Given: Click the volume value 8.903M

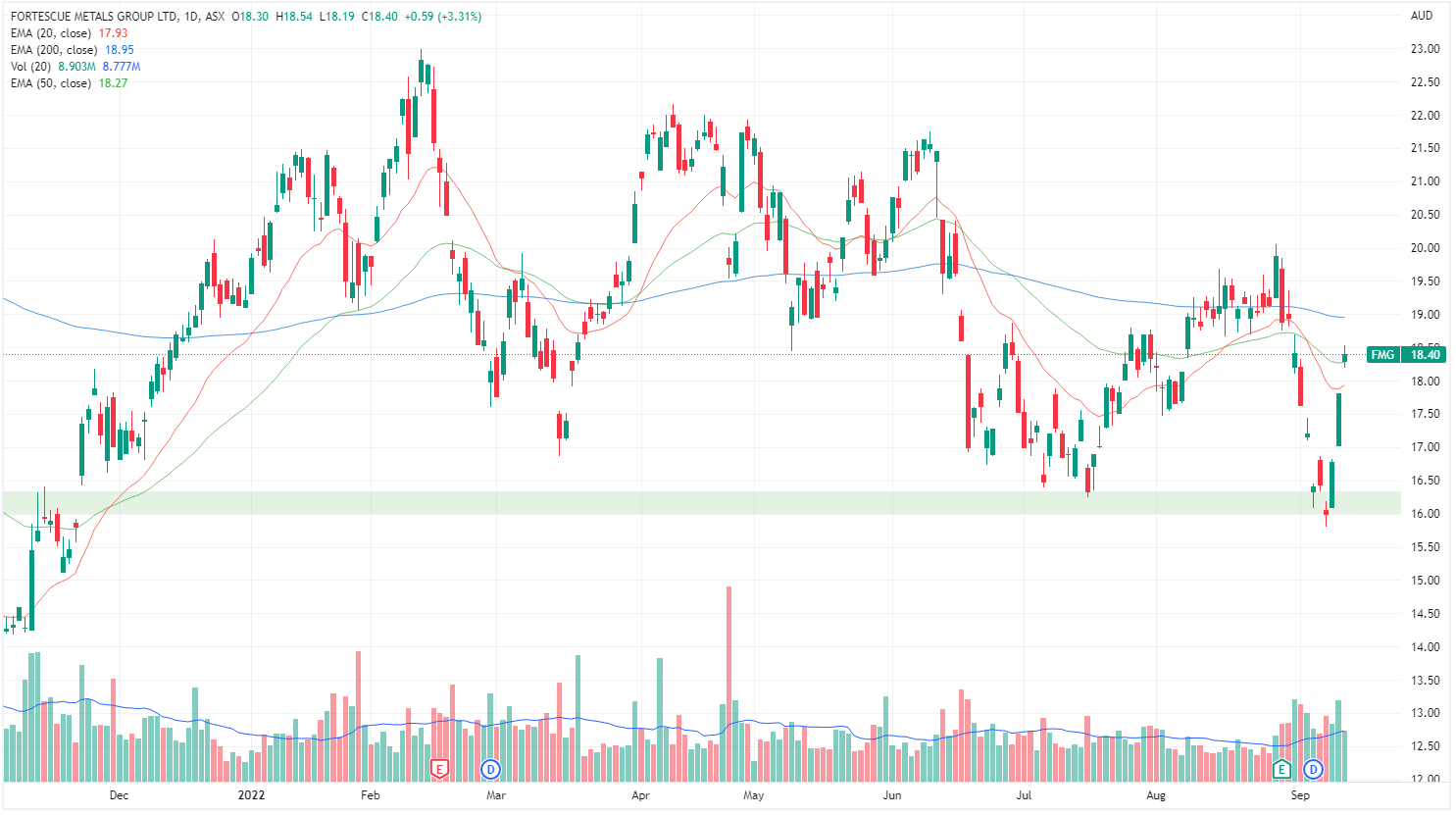Looking at the screenshot, I should click(x=77, y=67).
